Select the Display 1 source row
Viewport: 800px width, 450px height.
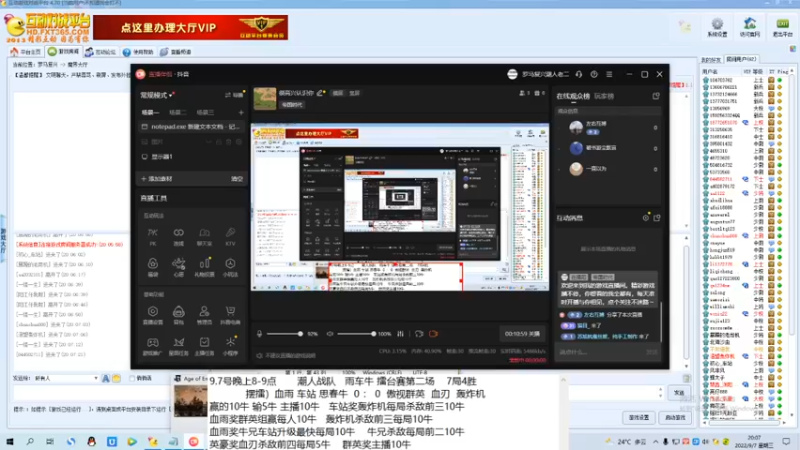(192, 157)
